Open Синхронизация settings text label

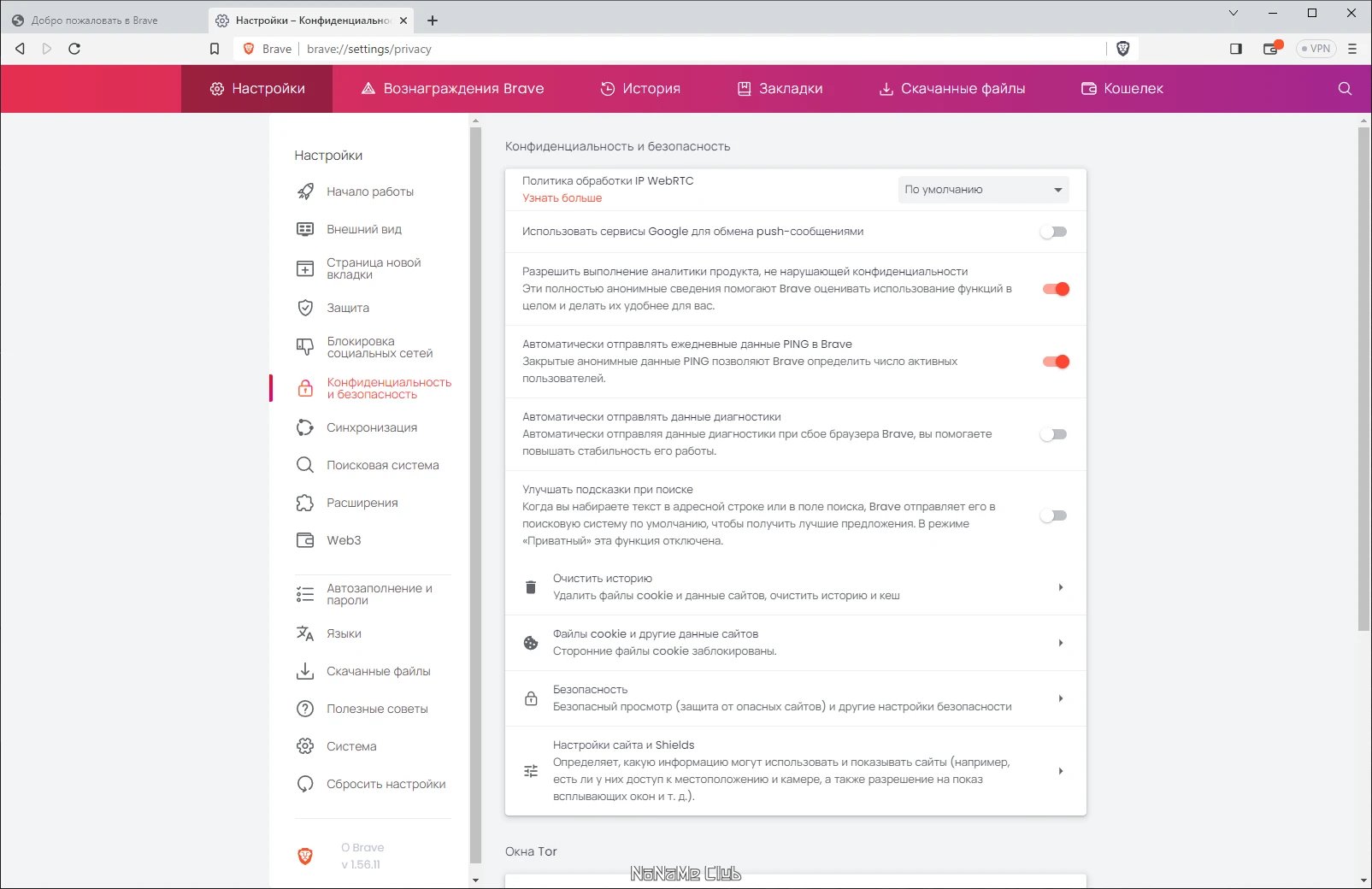tap(372, 427)
